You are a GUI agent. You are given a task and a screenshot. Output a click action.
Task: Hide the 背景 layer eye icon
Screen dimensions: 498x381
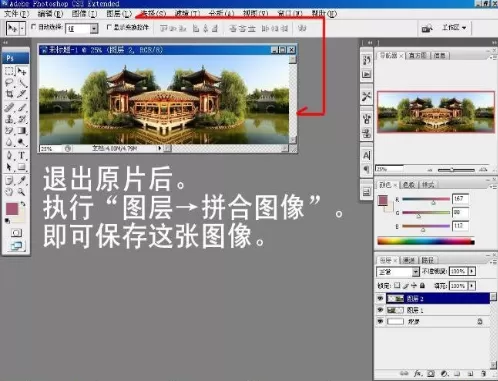[380, 321]
